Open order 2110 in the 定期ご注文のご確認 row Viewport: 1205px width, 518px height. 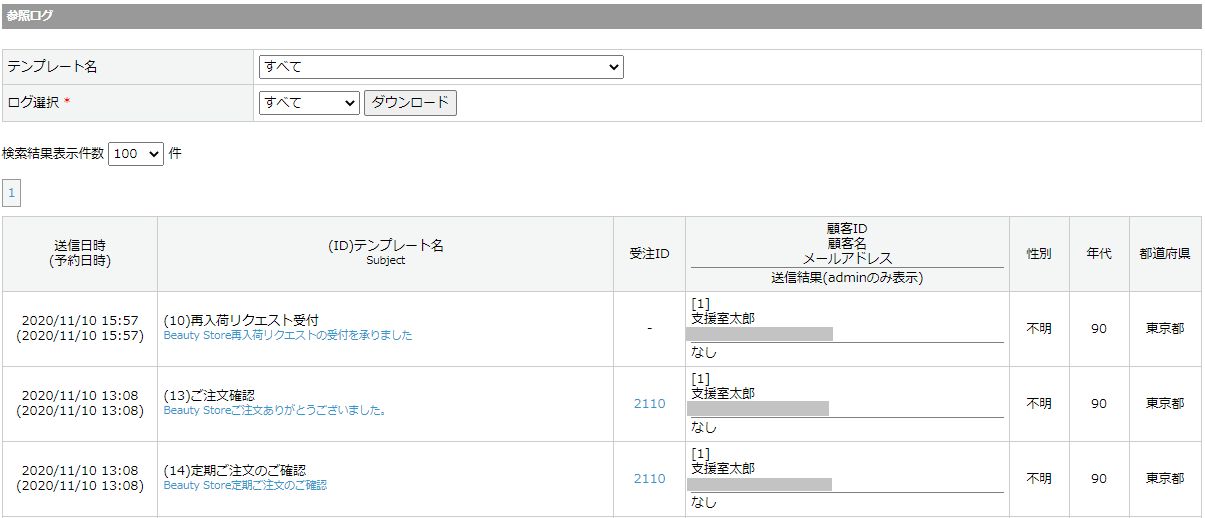[649, 479]
